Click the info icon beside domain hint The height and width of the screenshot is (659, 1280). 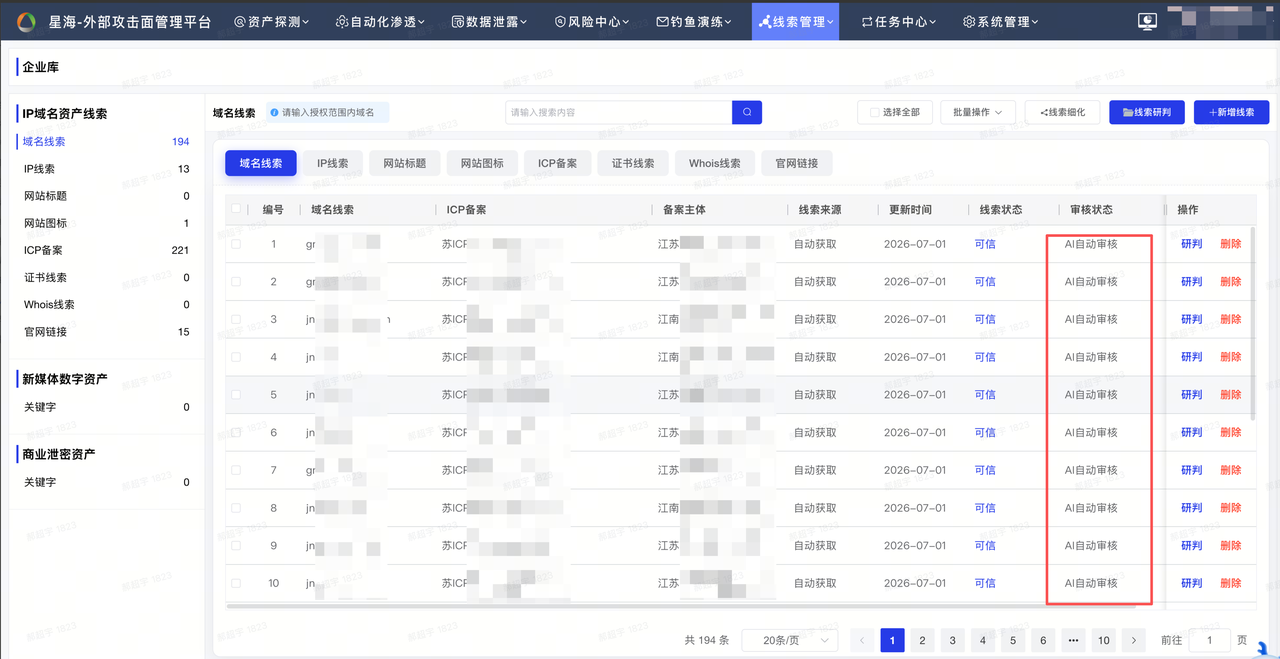274,113
